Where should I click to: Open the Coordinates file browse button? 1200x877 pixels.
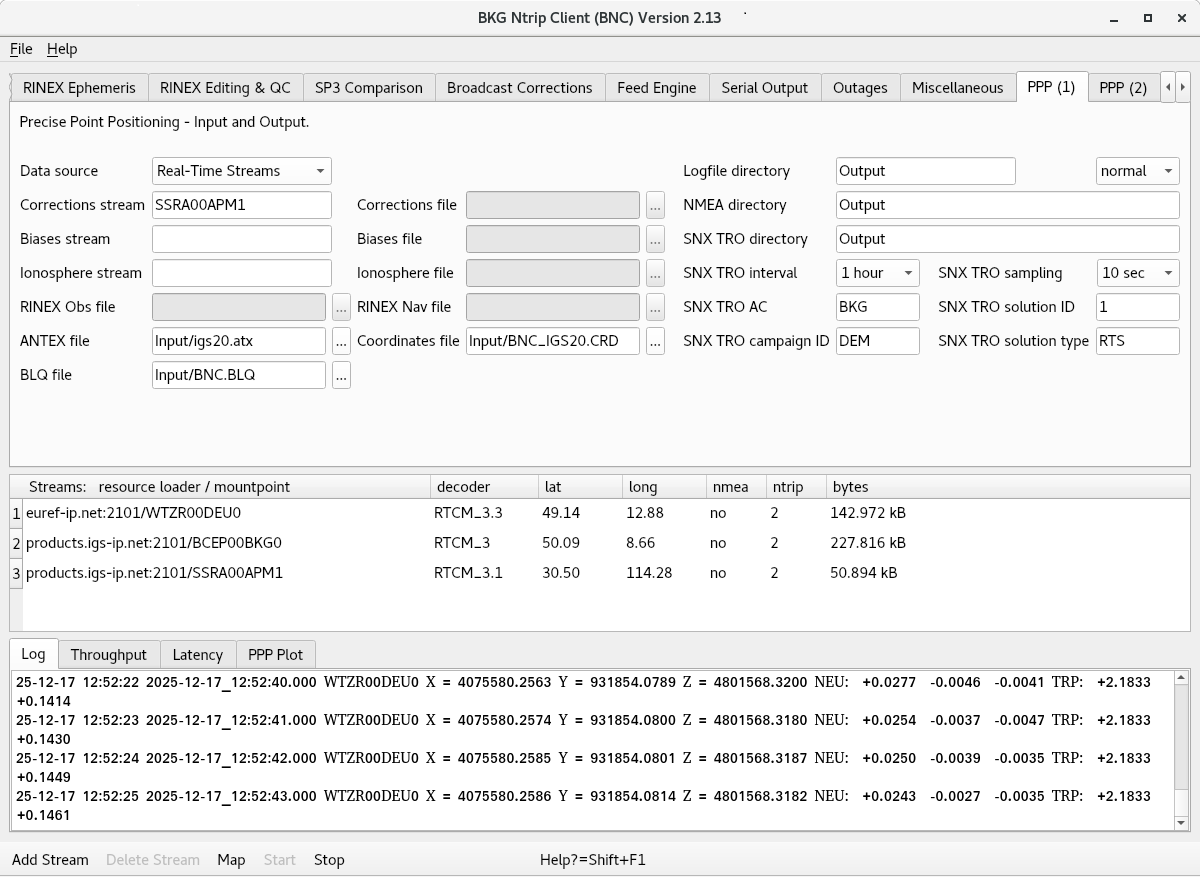pyautogui.click(x=655, y=341)
